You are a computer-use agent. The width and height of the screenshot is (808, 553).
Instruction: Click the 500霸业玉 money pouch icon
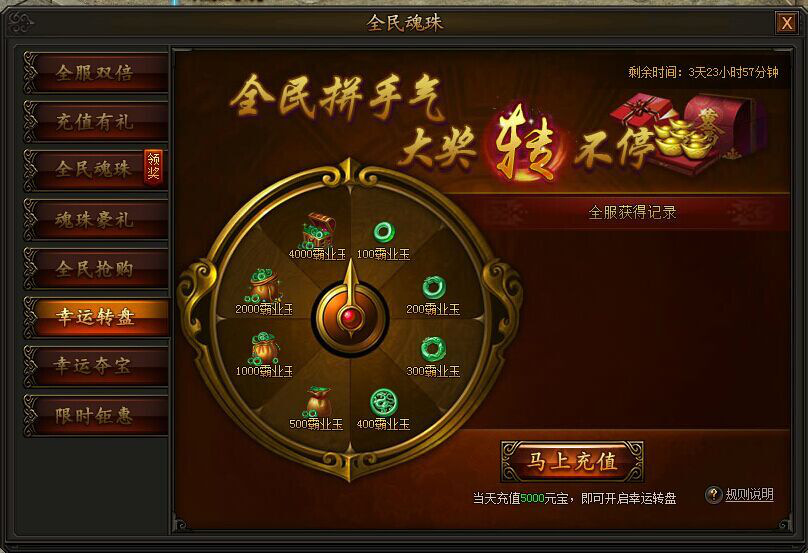(x=318, y=401)
